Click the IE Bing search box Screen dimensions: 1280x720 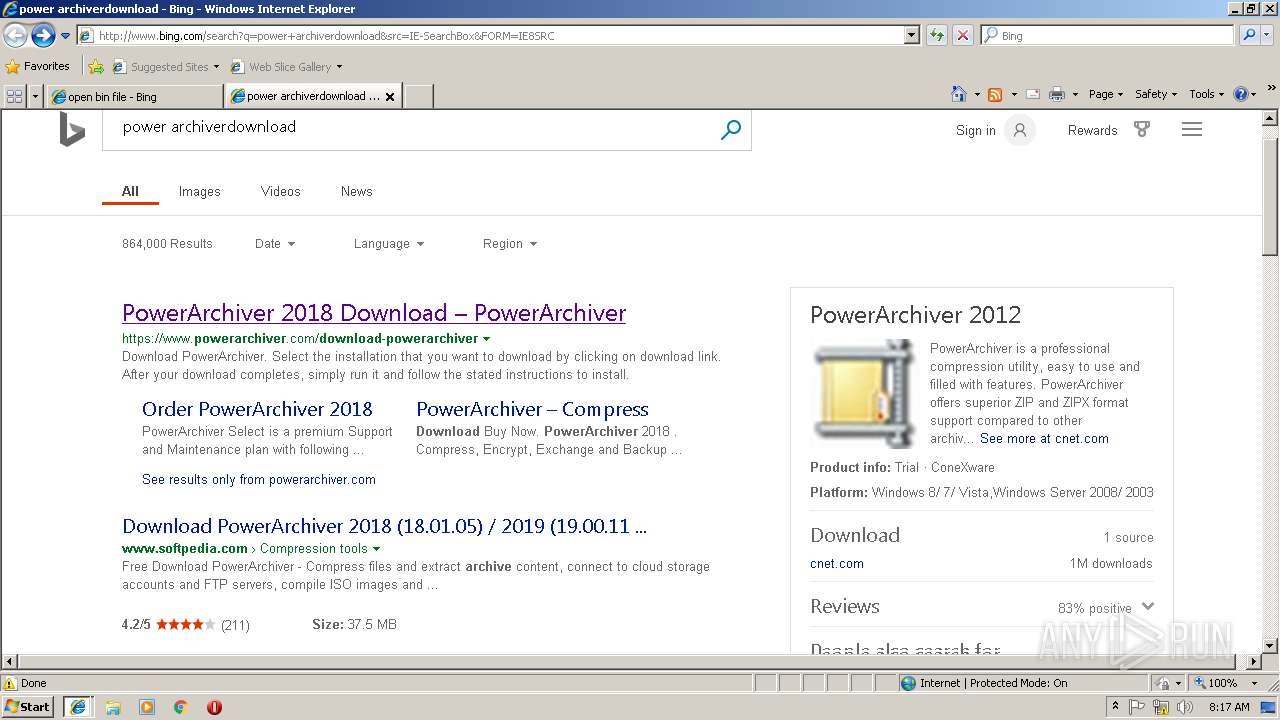(1108, 35)
